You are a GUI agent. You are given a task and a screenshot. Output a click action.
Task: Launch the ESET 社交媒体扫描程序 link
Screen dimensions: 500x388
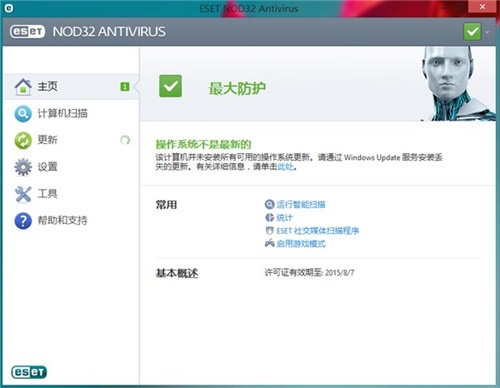318,231
